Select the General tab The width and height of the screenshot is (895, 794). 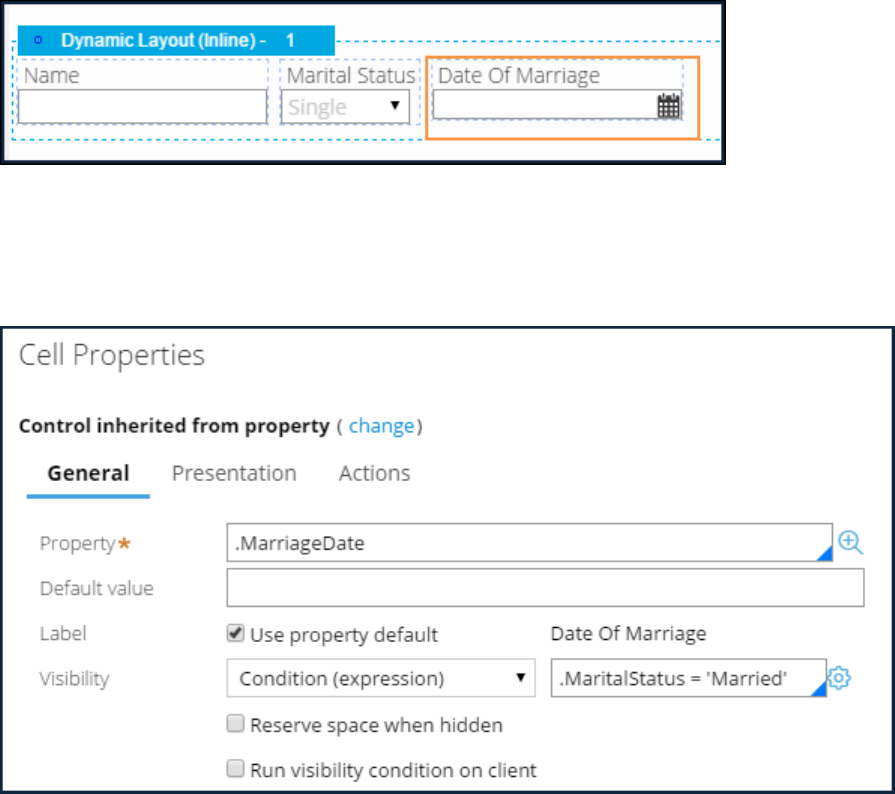(x=88, y=473)
